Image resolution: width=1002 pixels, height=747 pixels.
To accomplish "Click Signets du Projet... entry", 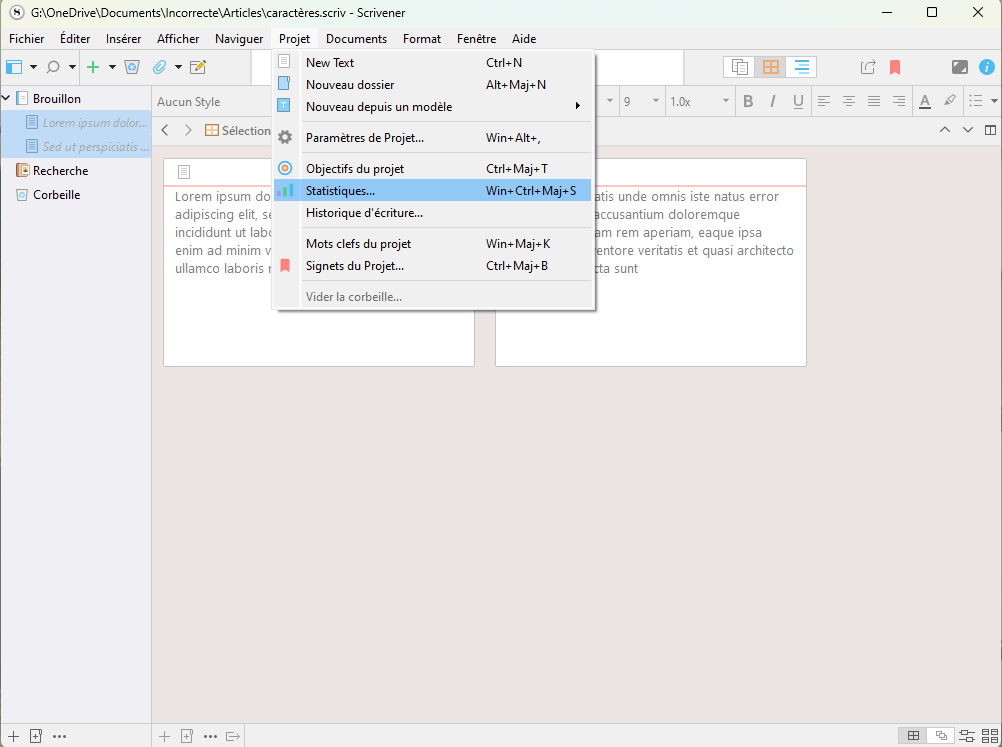I will [x=433, y=266].
